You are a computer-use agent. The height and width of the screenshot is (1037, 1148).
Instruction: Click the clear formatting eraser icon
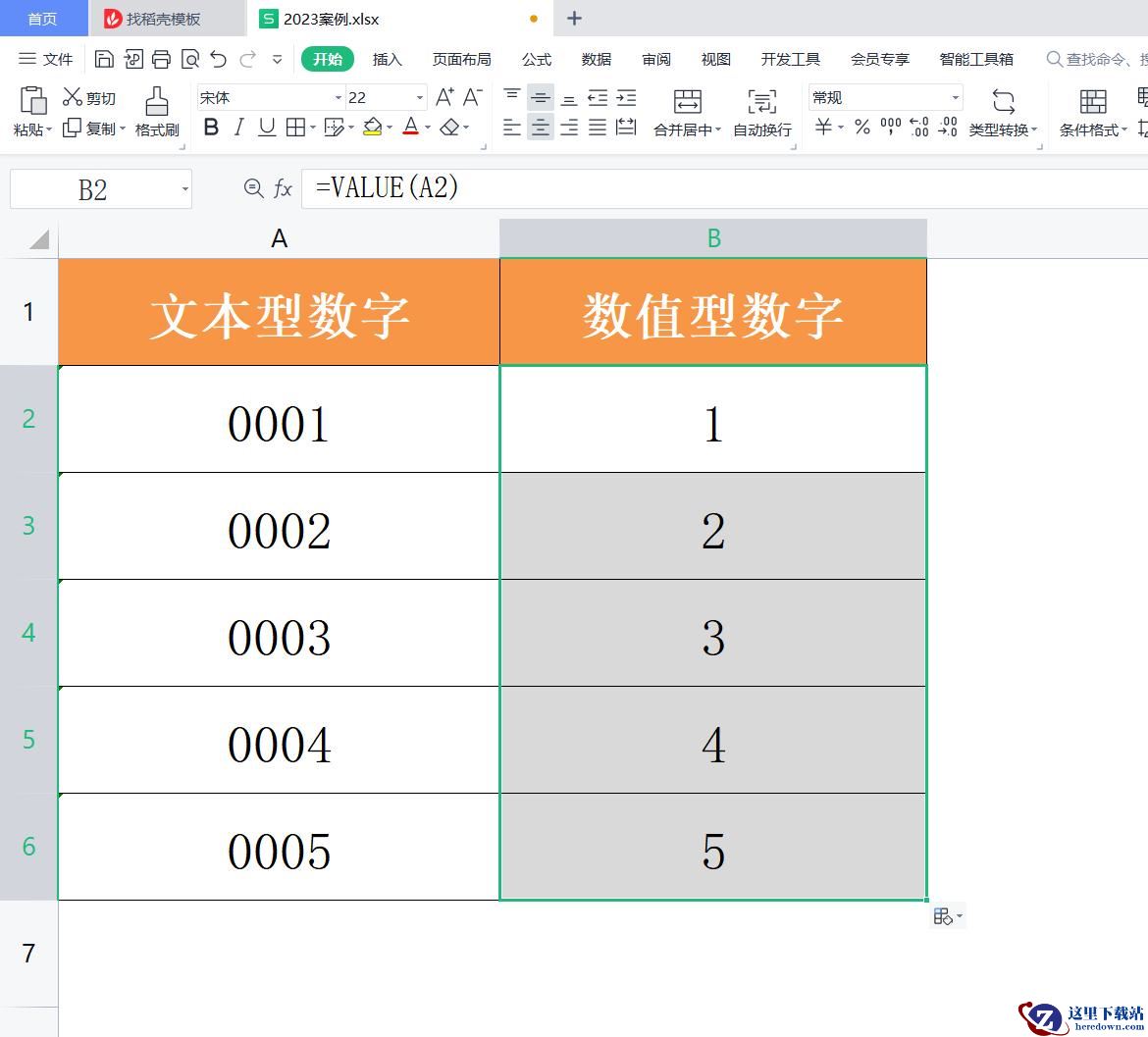(449, 128)
